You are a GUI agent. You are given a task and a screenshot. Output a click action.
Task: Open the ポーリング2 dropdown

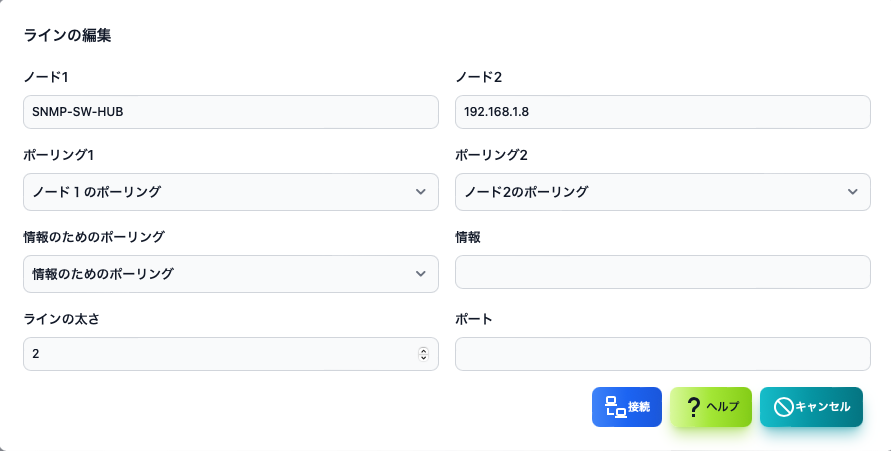click(663, 192)
